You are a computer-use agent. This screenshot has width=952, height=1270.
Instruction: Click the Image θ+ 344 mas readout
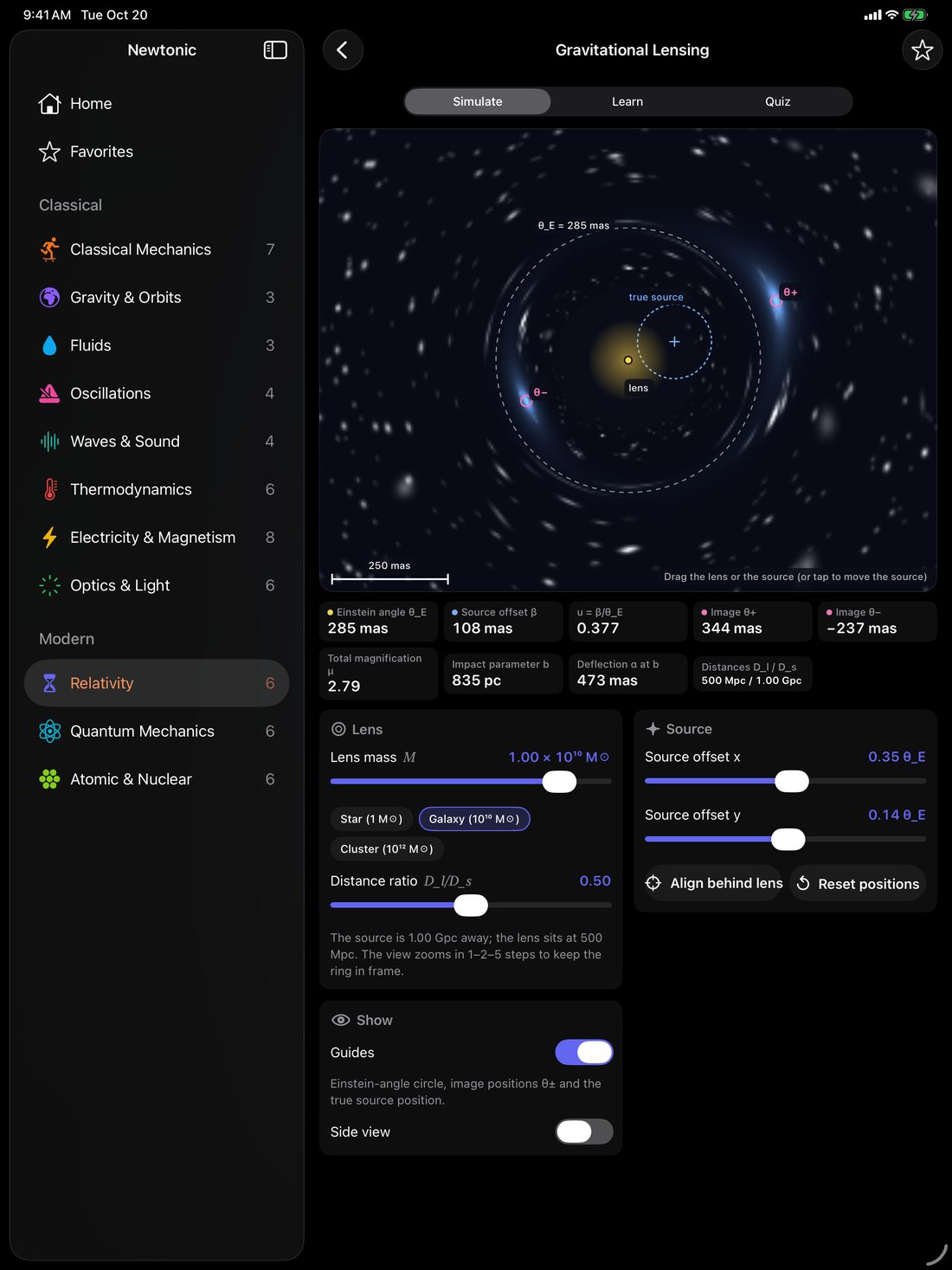pyautogui.click(x=752, y=622)
